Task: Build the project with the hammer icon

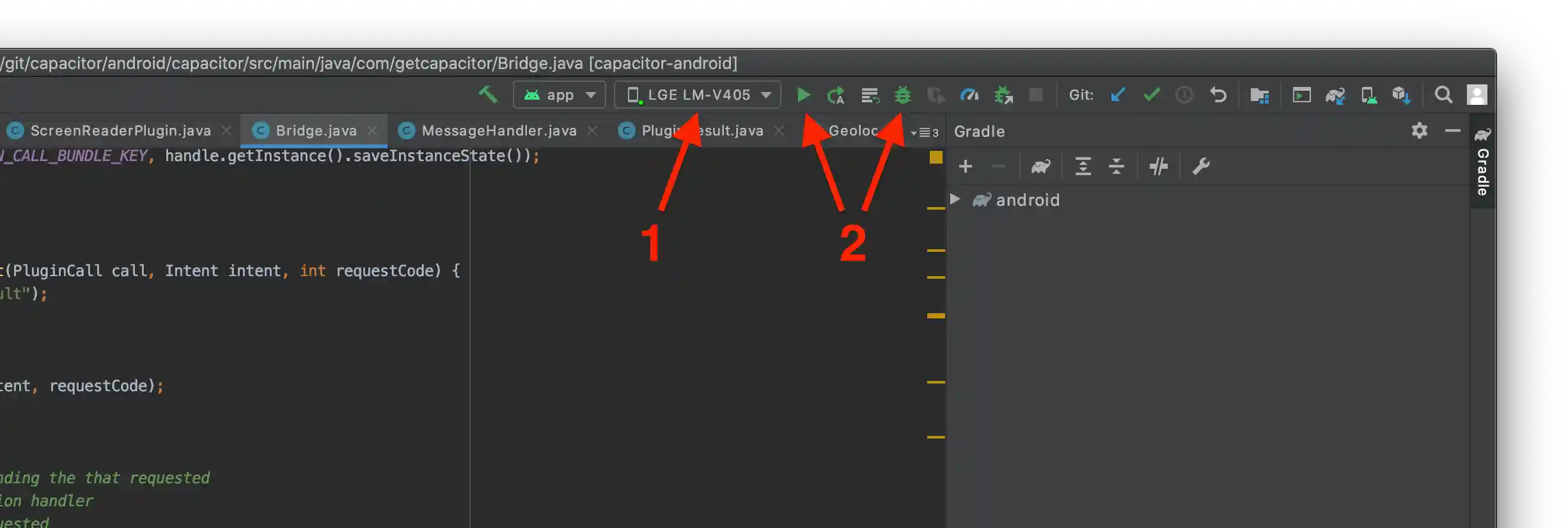Action: 488,95
